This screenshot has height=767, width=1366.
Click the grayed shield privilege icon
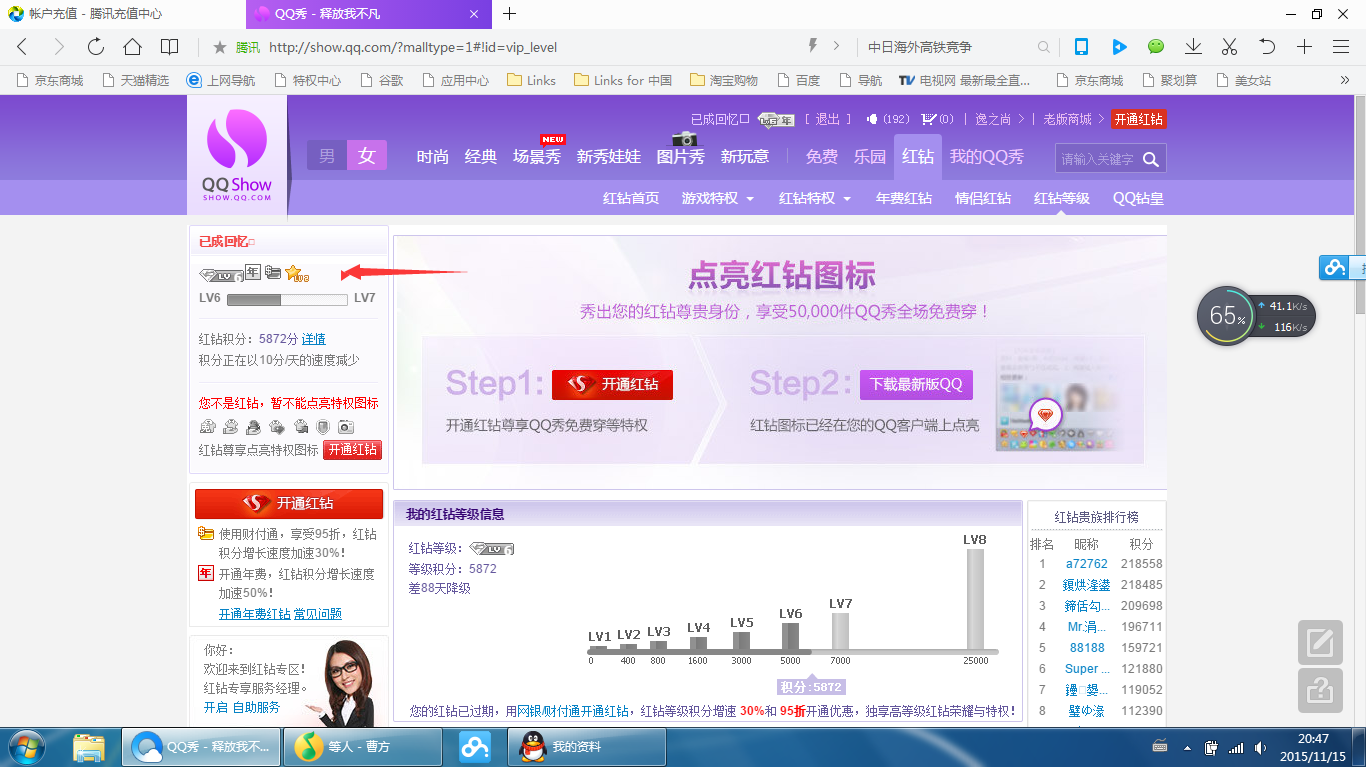tap(323, 427)
